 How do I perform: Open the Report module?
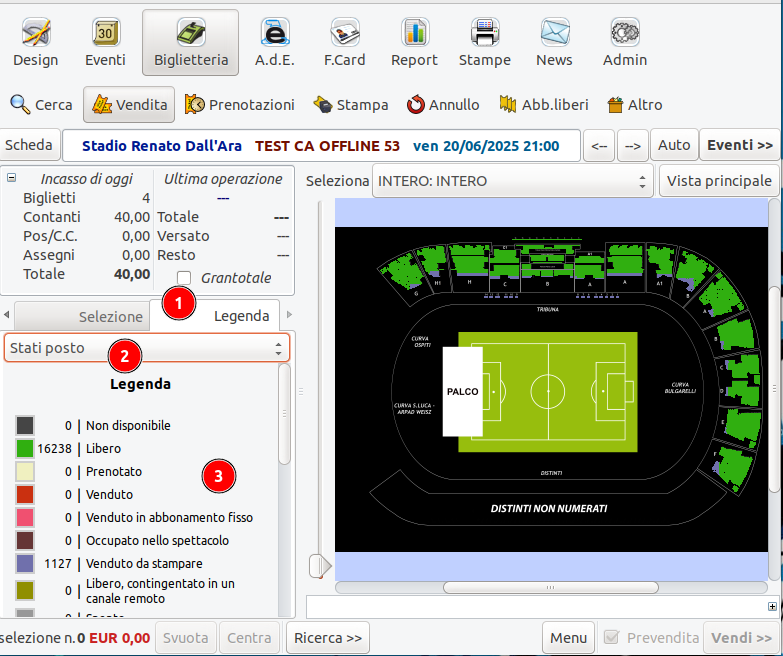(x=414, y=43)
